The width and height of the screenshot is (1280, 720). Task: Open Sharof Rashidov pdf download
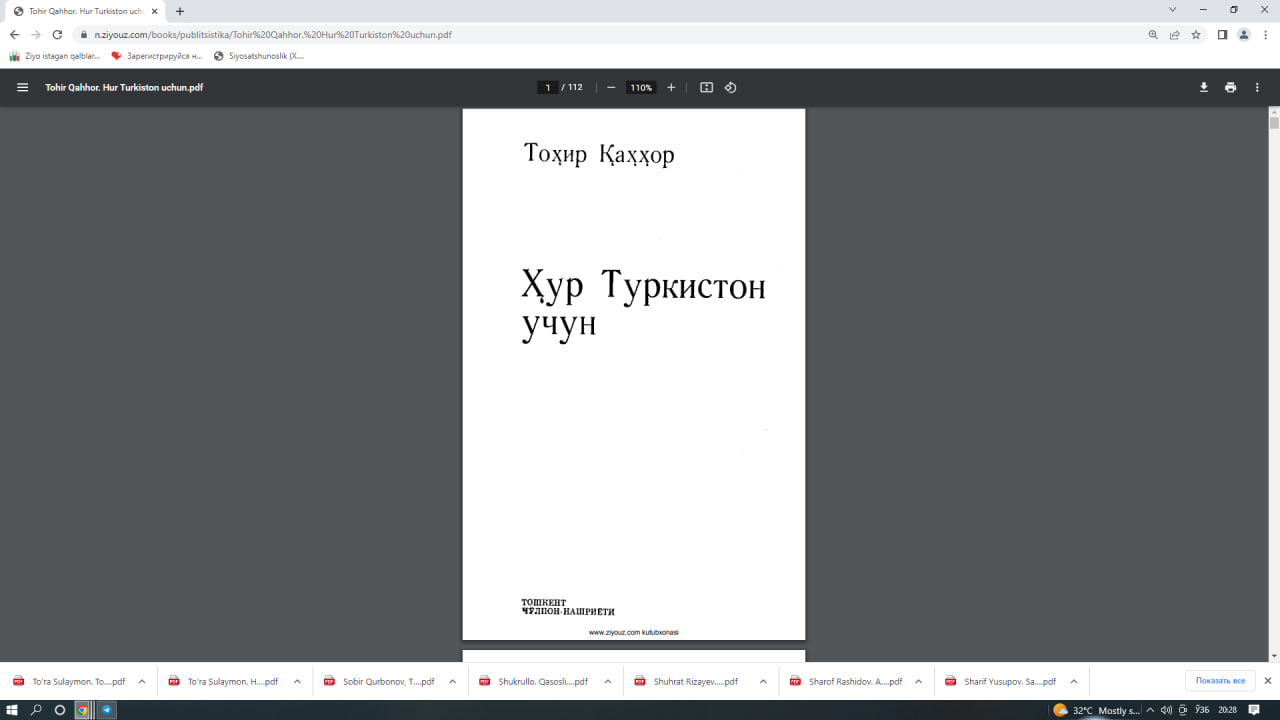pos(844,681)
